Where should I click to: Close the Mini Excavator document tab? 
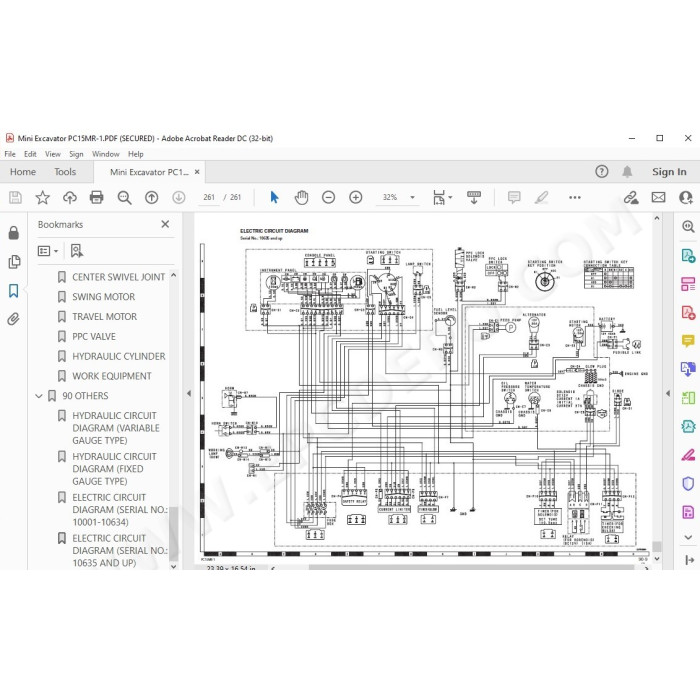click(x=197, y=172)
